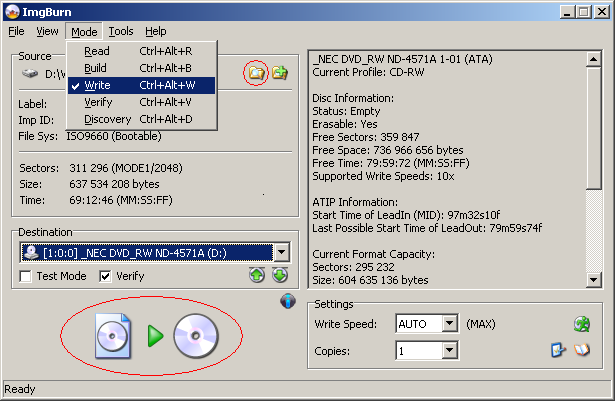Browse for a source image file
The image size is (615, 401).
coord(256,73)
